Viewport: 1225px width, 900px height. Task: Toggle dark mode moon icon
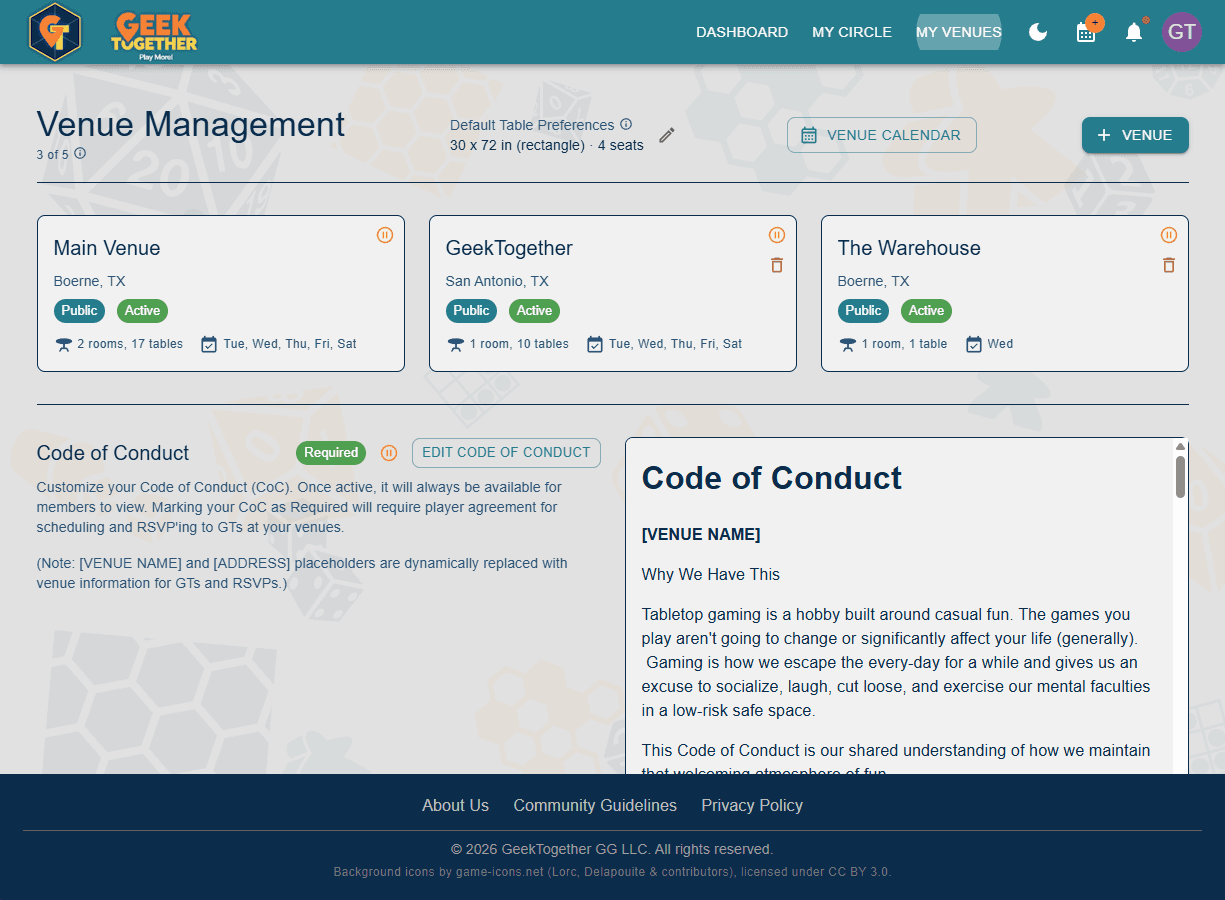1038,33
